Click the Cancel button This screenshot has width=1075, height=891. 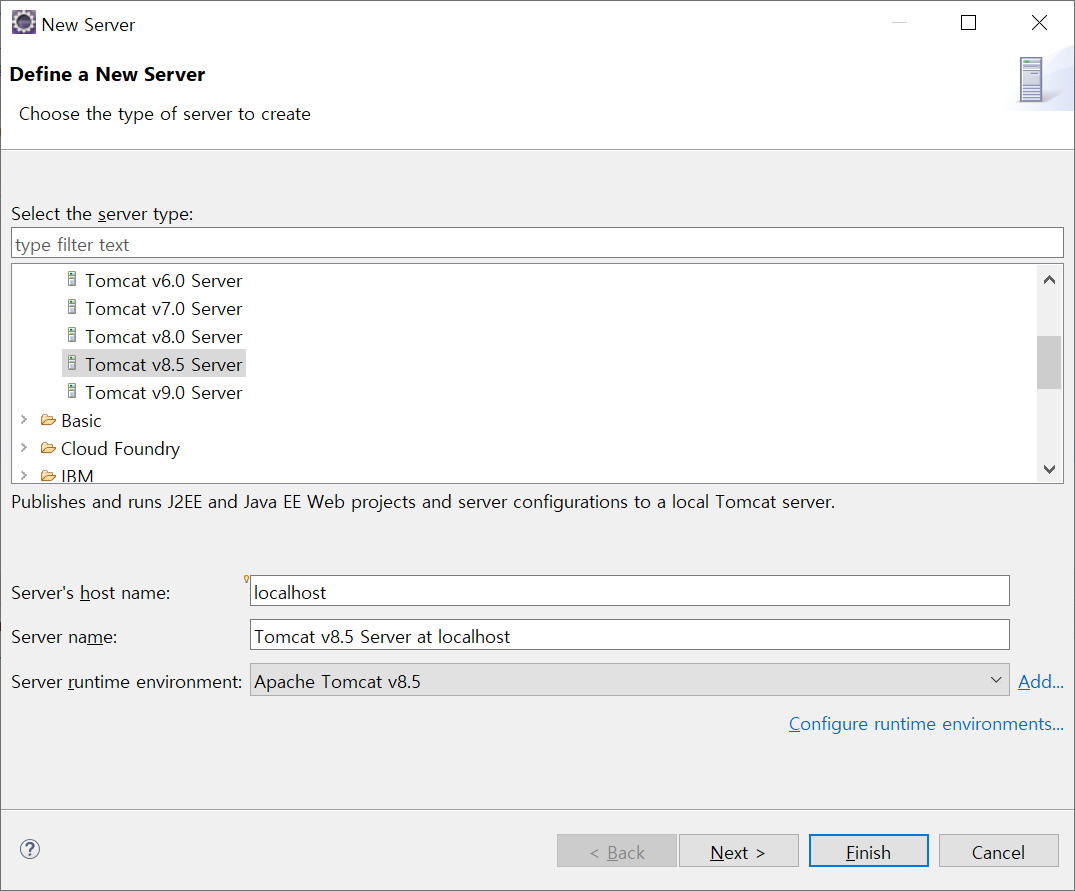coord(998,851)
